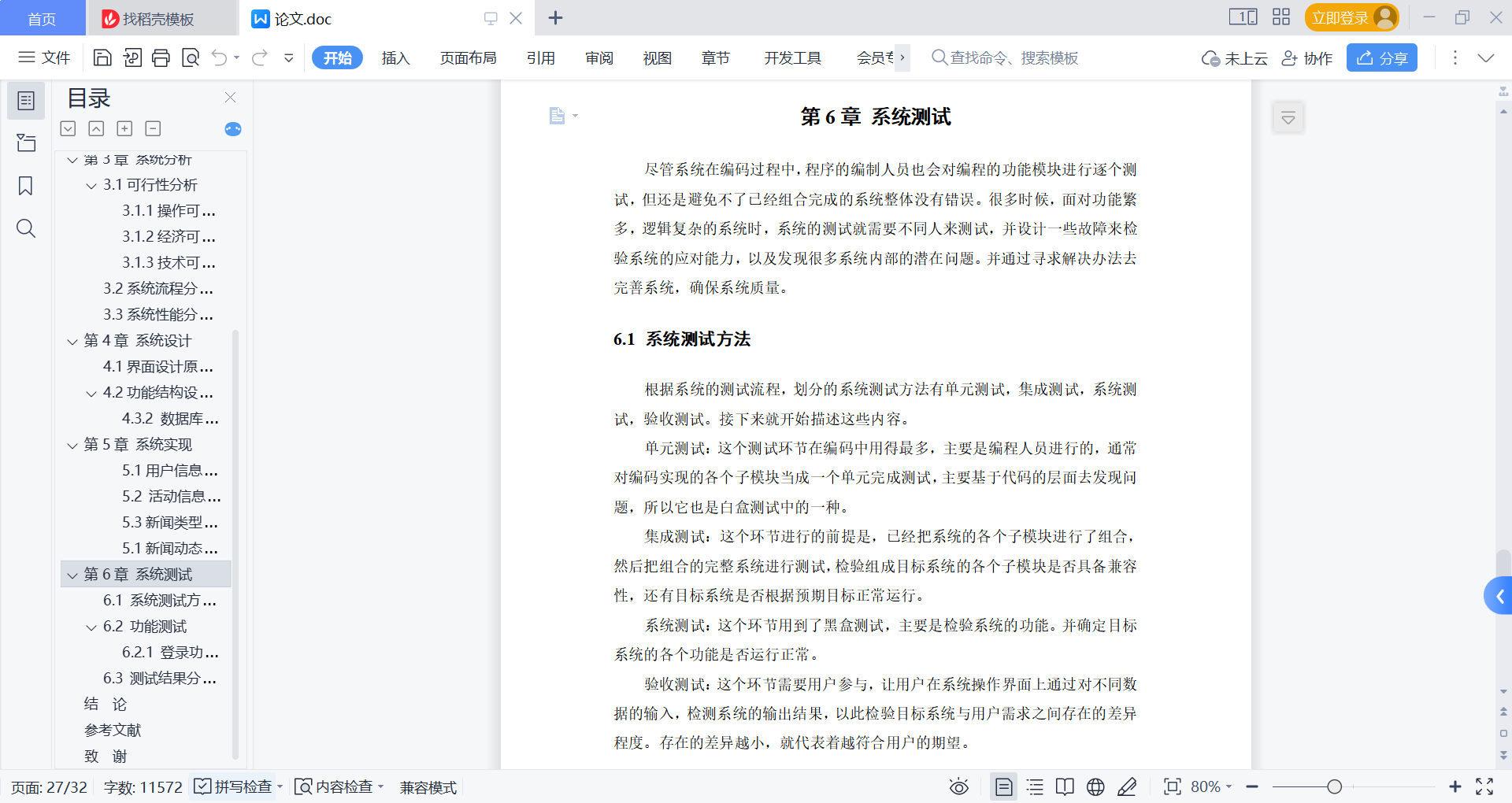Screen dimensions: 1512x803
Task: Toggle eye protection mode in status bar
Action: (x=958, y=786)
